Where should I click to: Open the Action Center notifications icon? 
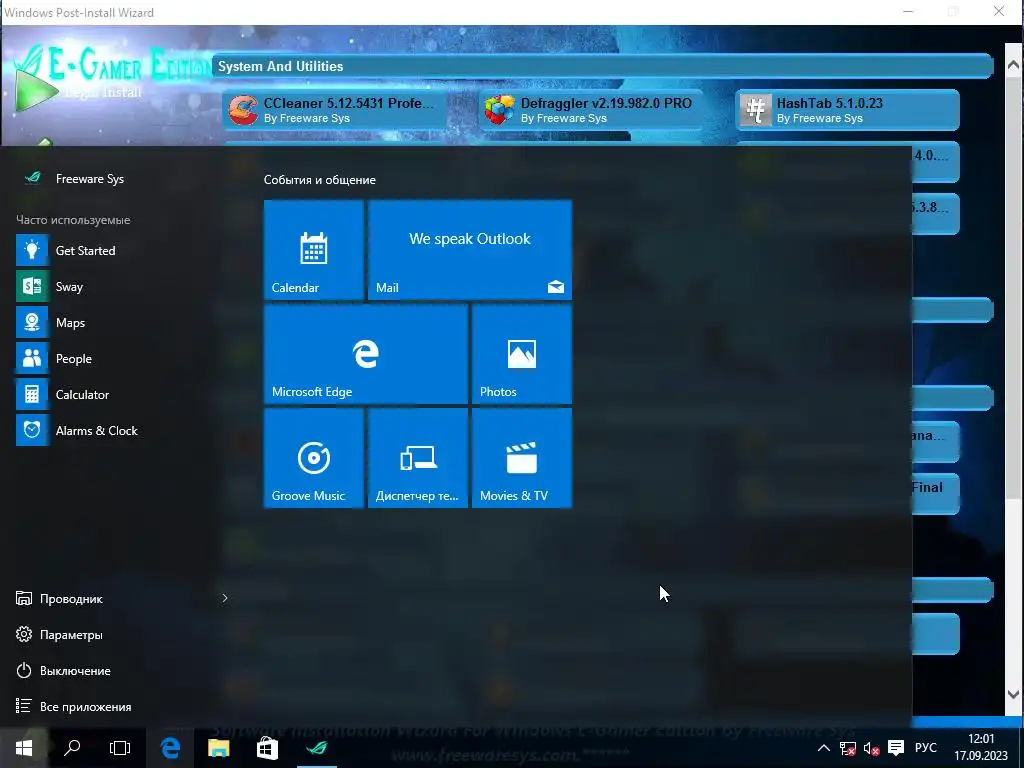896,748
